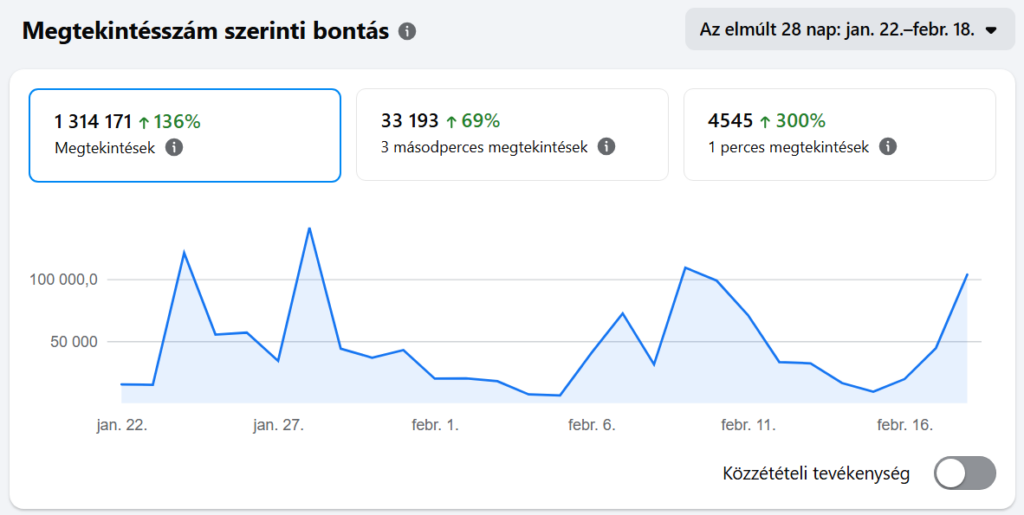Click the final data point at chart's right end

tap(967, 274)
